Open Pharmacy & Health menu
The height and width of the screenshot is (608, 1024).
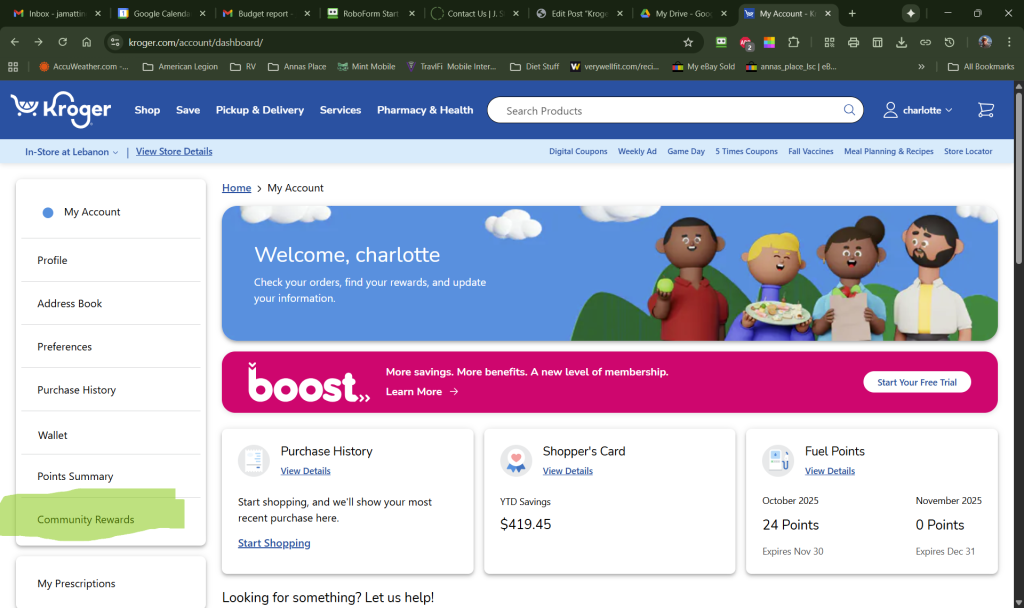pos(425,110)
